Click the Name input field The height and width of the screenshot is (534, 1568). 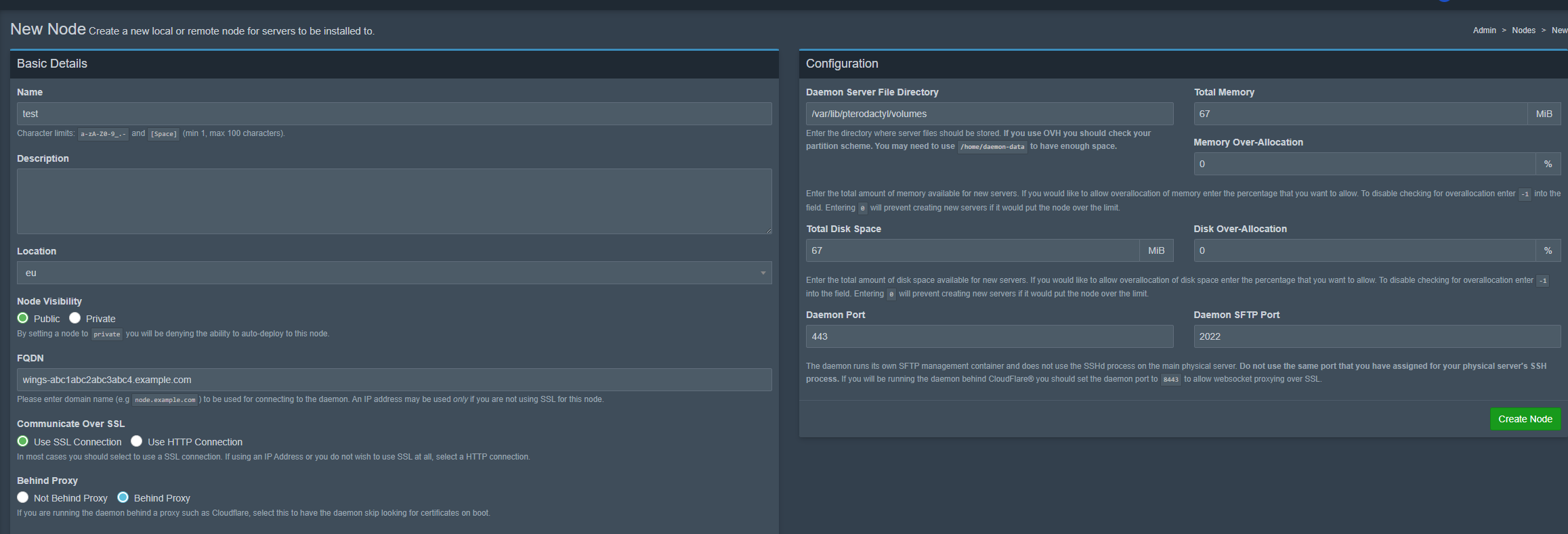coord(394,114)
